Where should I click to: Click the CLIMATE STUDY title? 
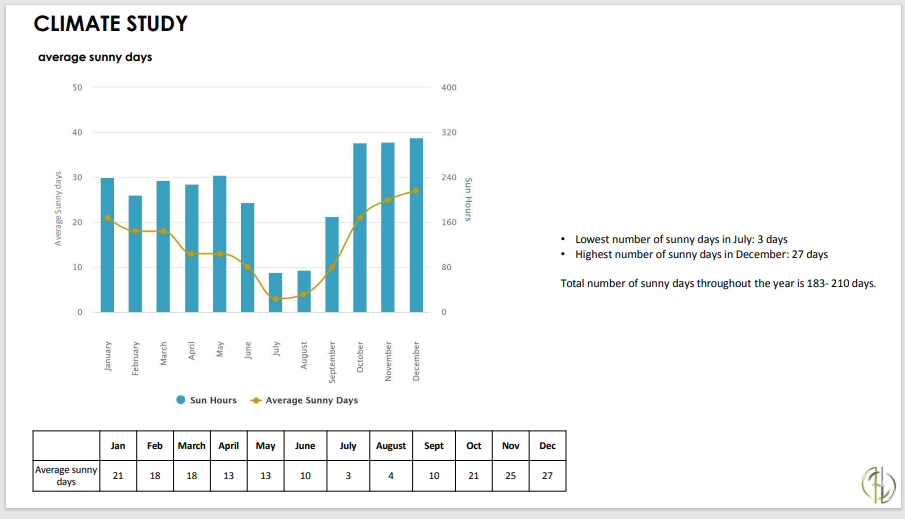point(110,24)
